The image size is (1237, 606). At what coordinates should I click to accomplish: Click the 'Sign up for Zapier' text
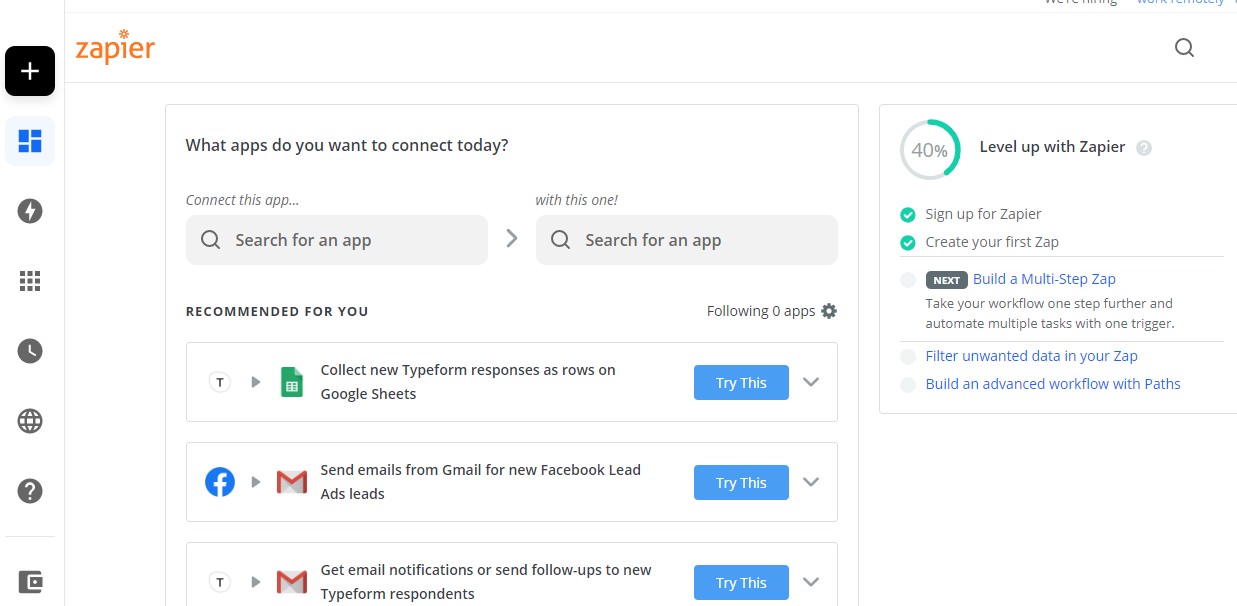pyautogui.click(x=983, y=214)
